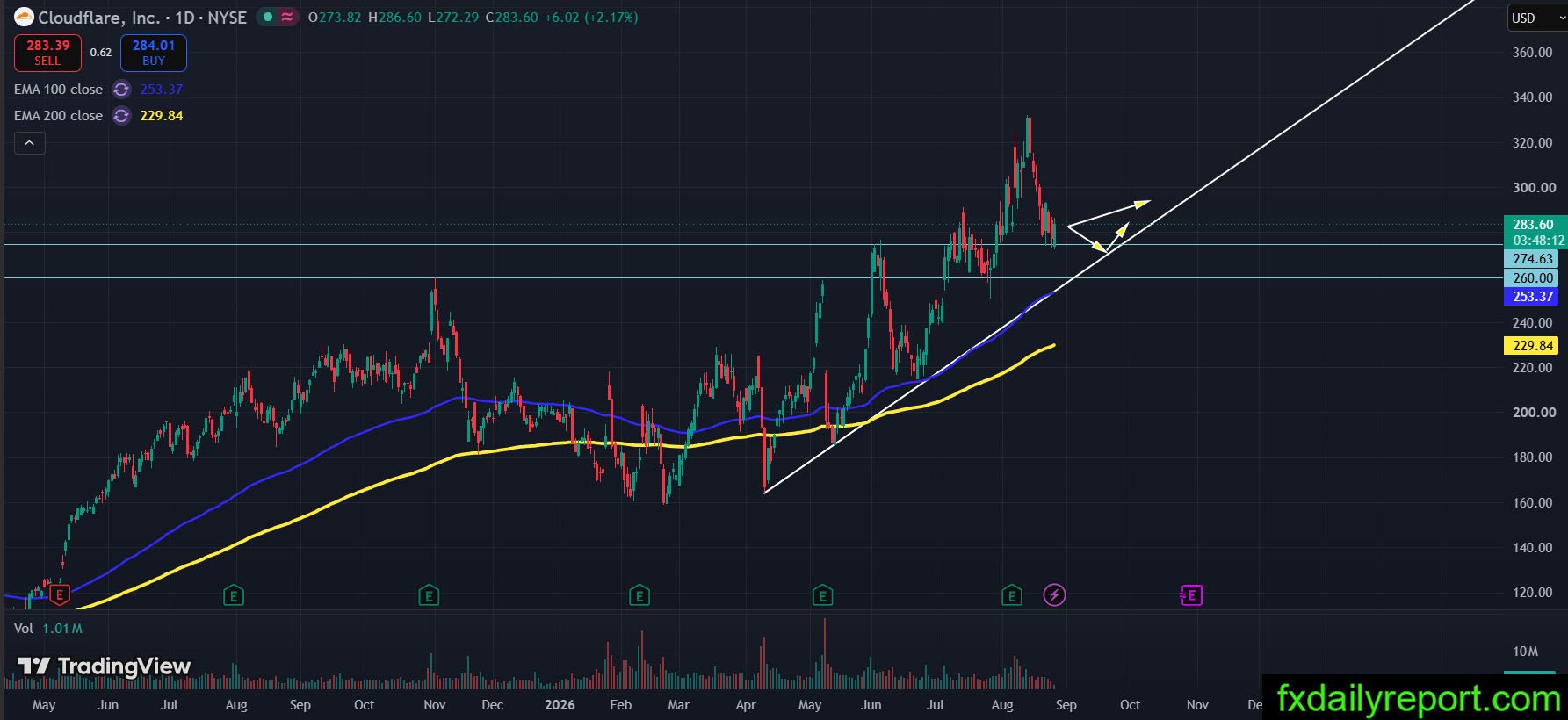Open the May 2026 green earnings marker
The width and height of the screenshot is (1568, 720).
pyautogui.click(x=823, y=596)
